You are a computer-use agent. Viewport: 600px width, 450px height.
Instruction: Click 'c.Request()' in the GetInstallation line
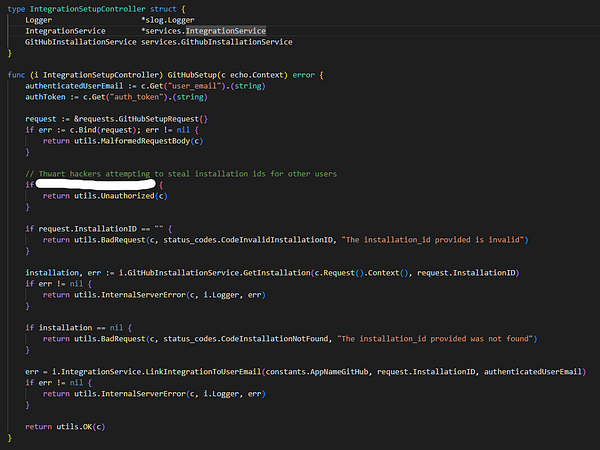click(339, 273)
